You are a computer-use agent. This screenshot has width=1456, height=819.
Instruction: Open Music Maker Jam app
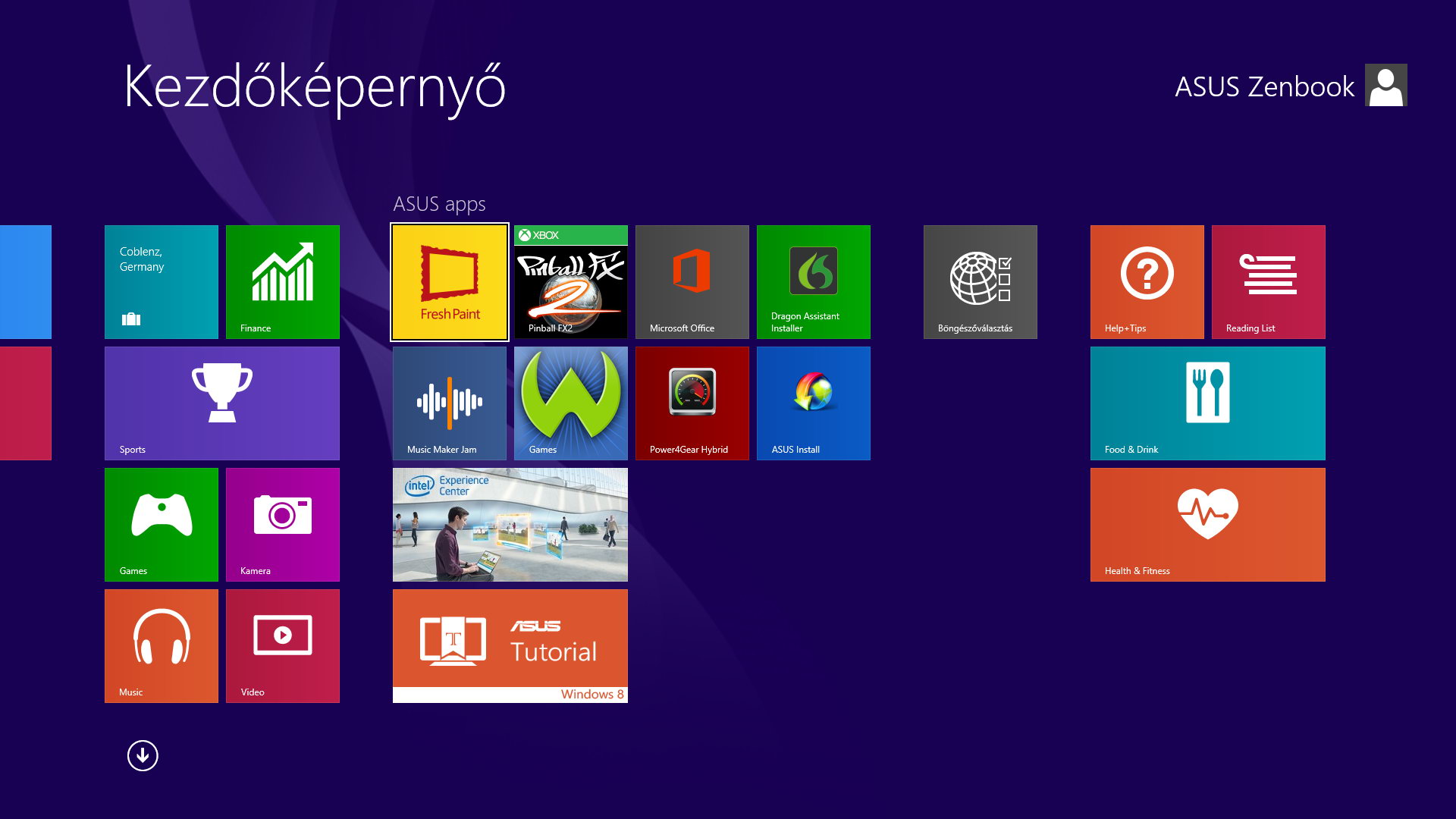[449, 403]
